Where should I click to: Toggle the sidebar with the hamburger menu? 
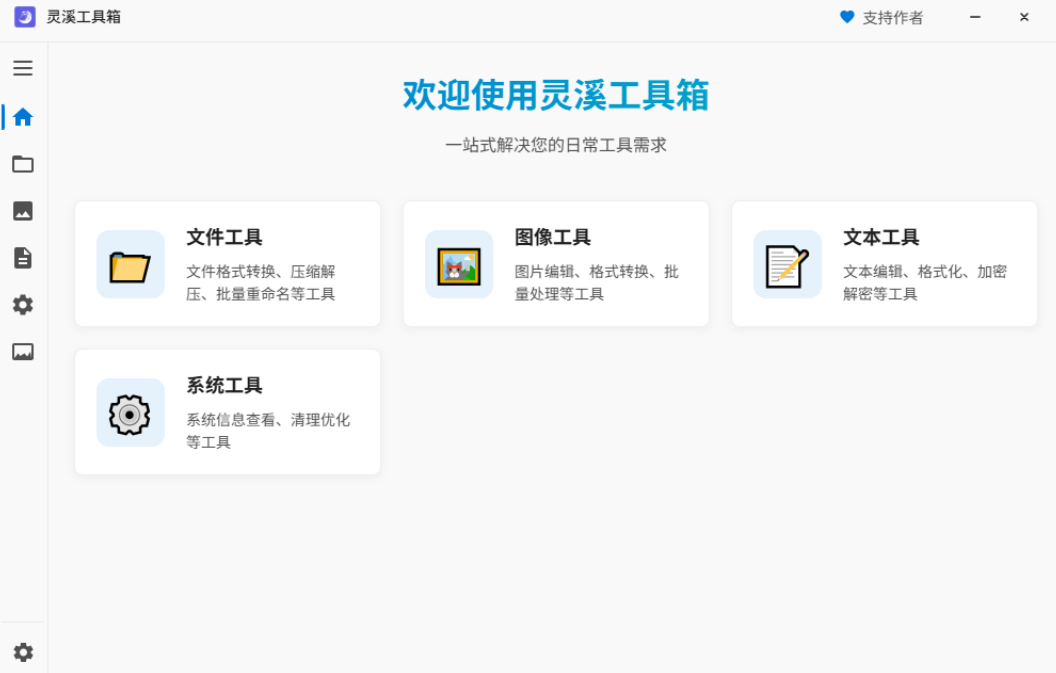point(22,68)
